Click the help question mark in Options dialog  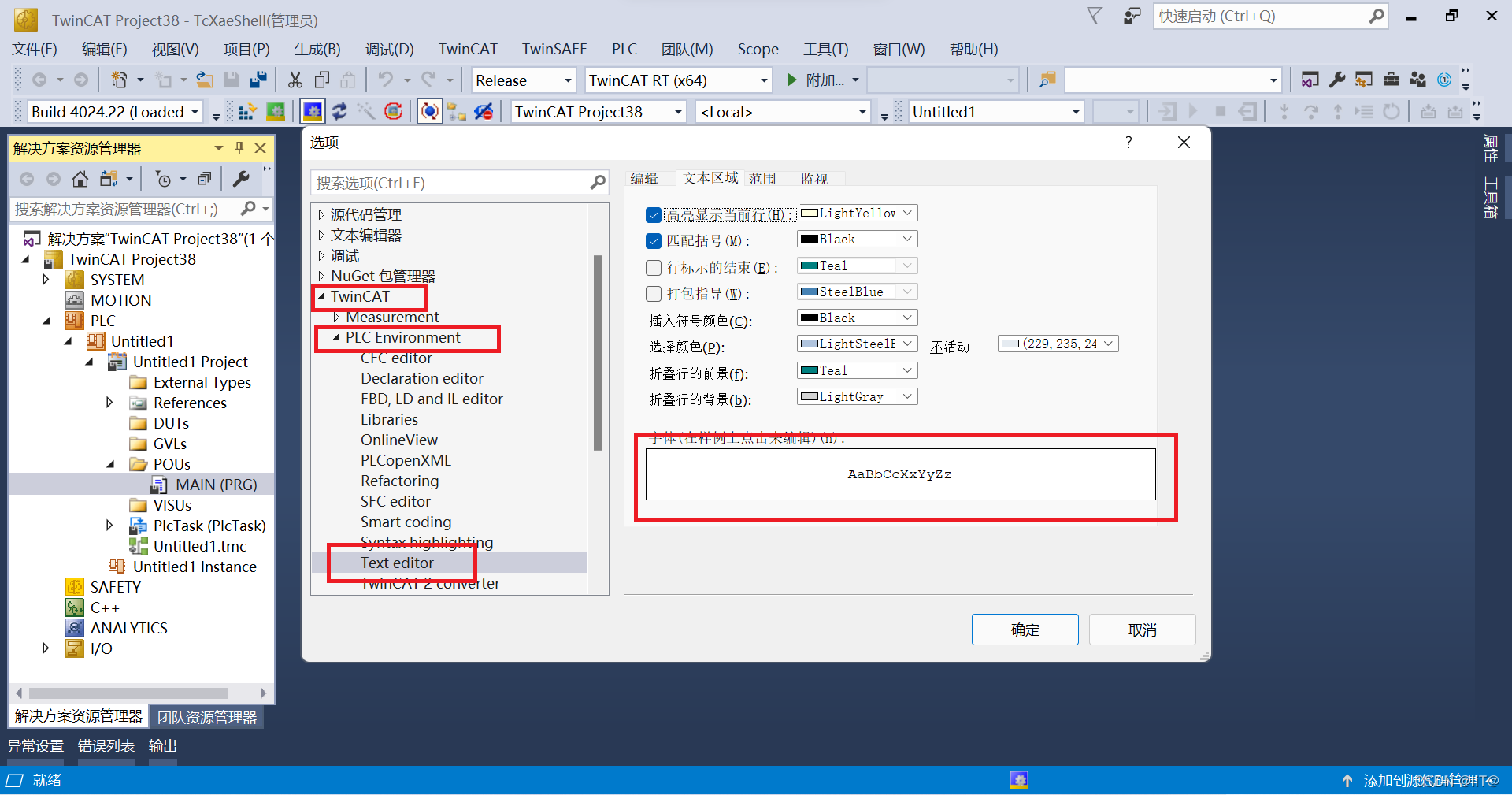1128,142
